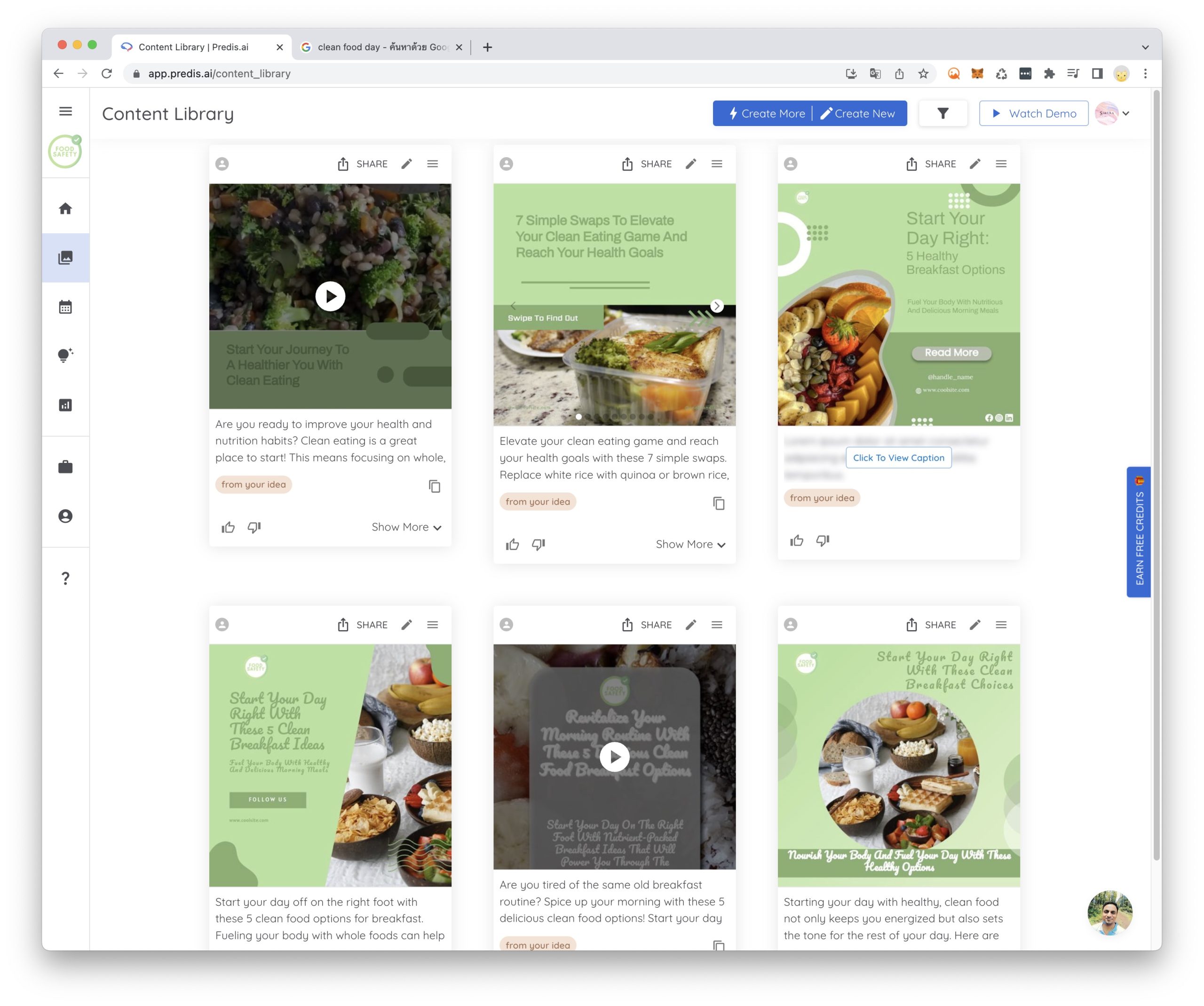Screen dimensions: 1204x1006
Task: Click the briefcase icon in sidebar
Action: click(65, 467)
